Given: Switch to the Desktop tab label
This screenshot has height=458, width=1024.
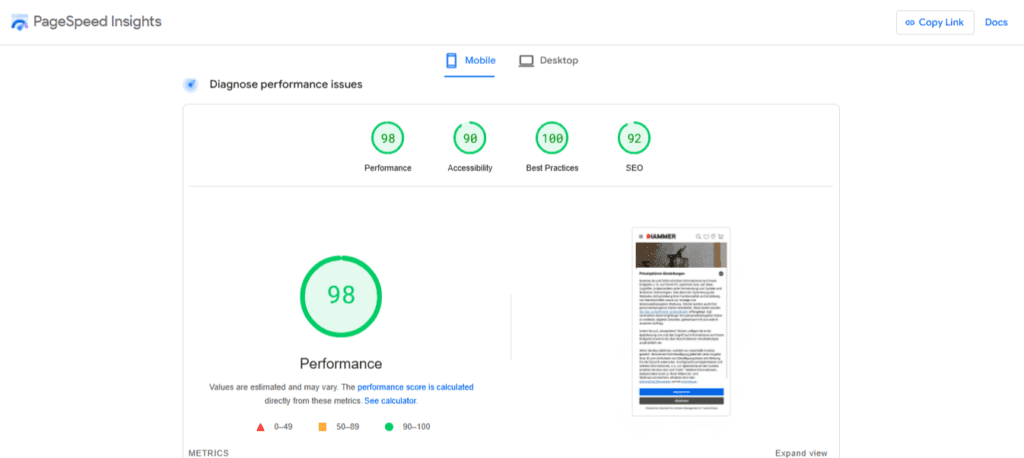Looking at the screenshot, I should 559,61.
